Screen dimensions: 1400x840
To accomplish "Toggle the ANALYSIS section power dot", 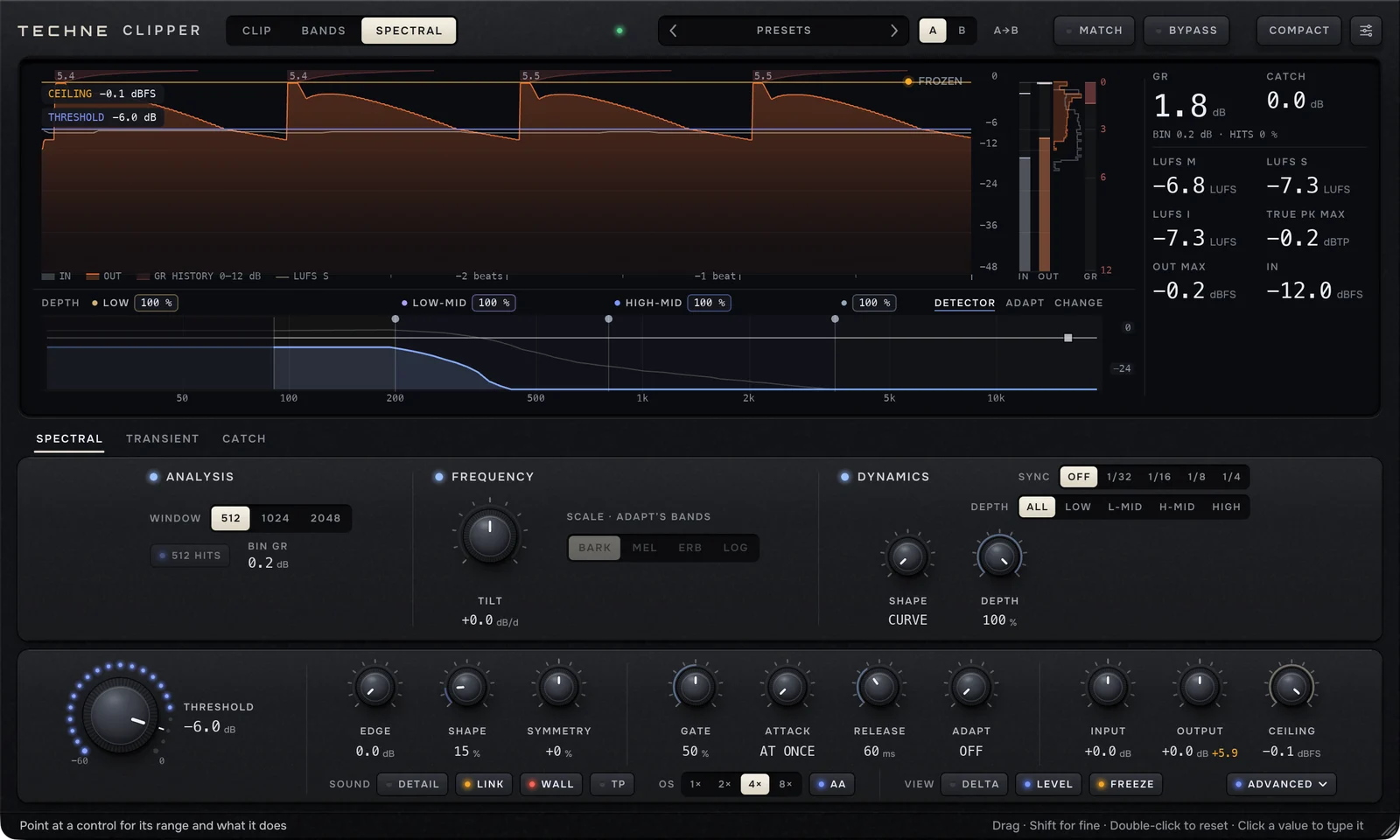I will pos(154,477).
